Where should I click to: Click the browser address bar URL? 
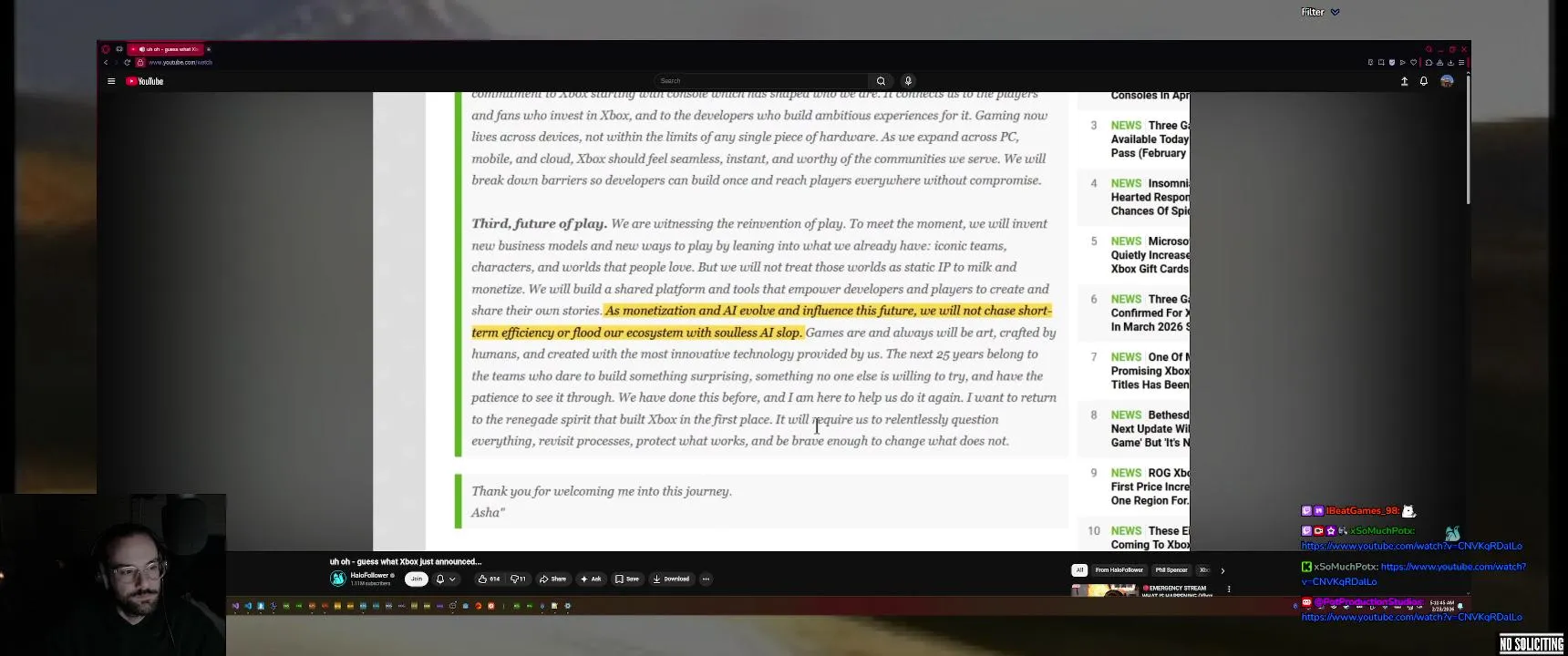[x=181, y=62]
